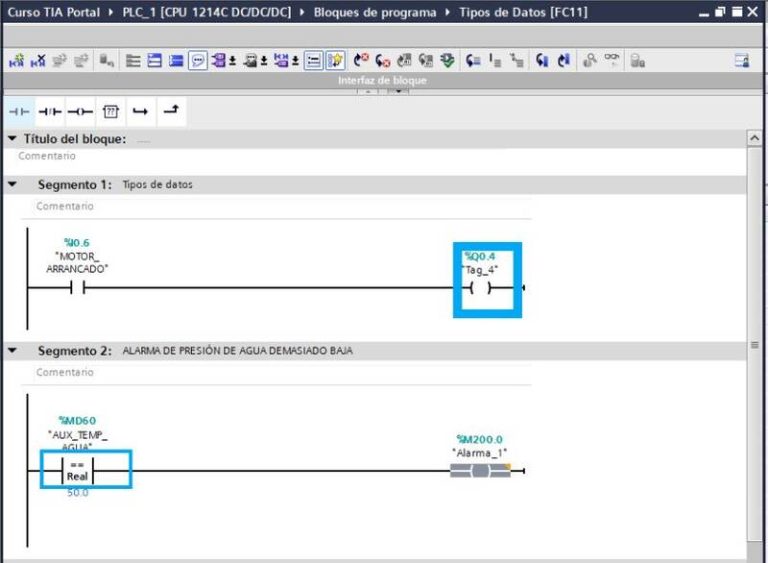The height and width of the screenshot is (563, 768).
Task: Click the Go to next error icon
Action: [x=361, y=60]
